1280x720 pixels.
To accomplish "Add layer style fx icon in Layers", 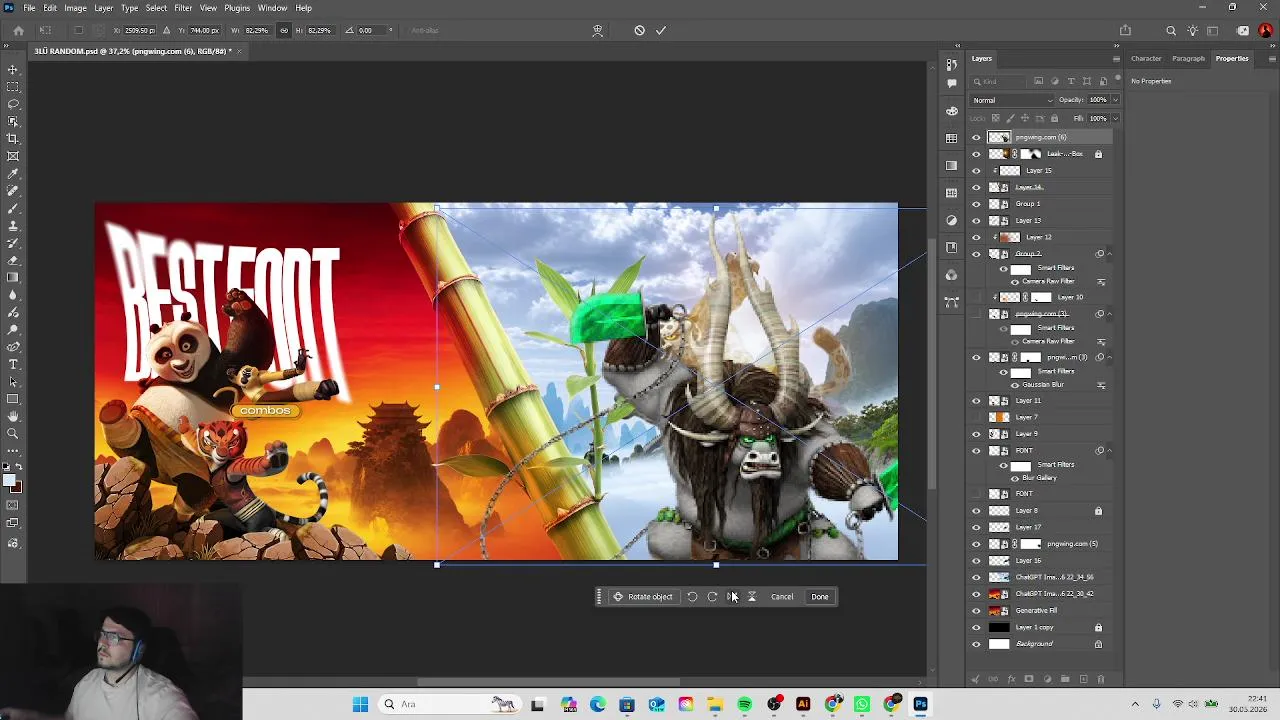I will 1011,679.
